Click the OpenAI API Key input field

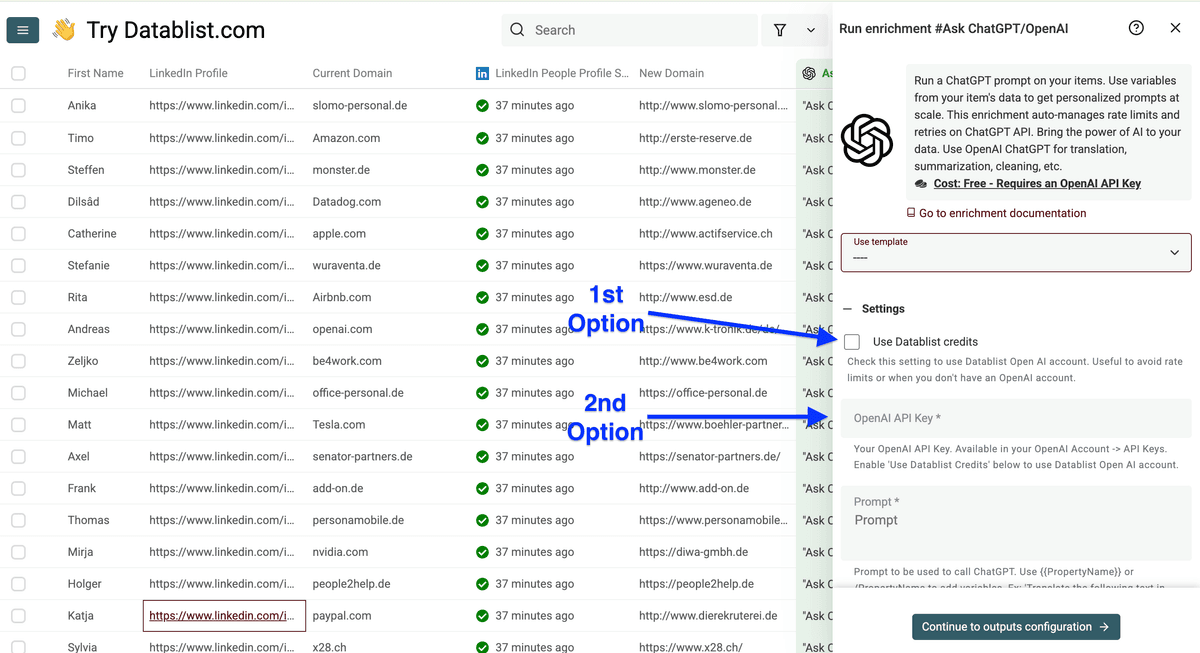pyautogui.click(x=1016, y=418)
